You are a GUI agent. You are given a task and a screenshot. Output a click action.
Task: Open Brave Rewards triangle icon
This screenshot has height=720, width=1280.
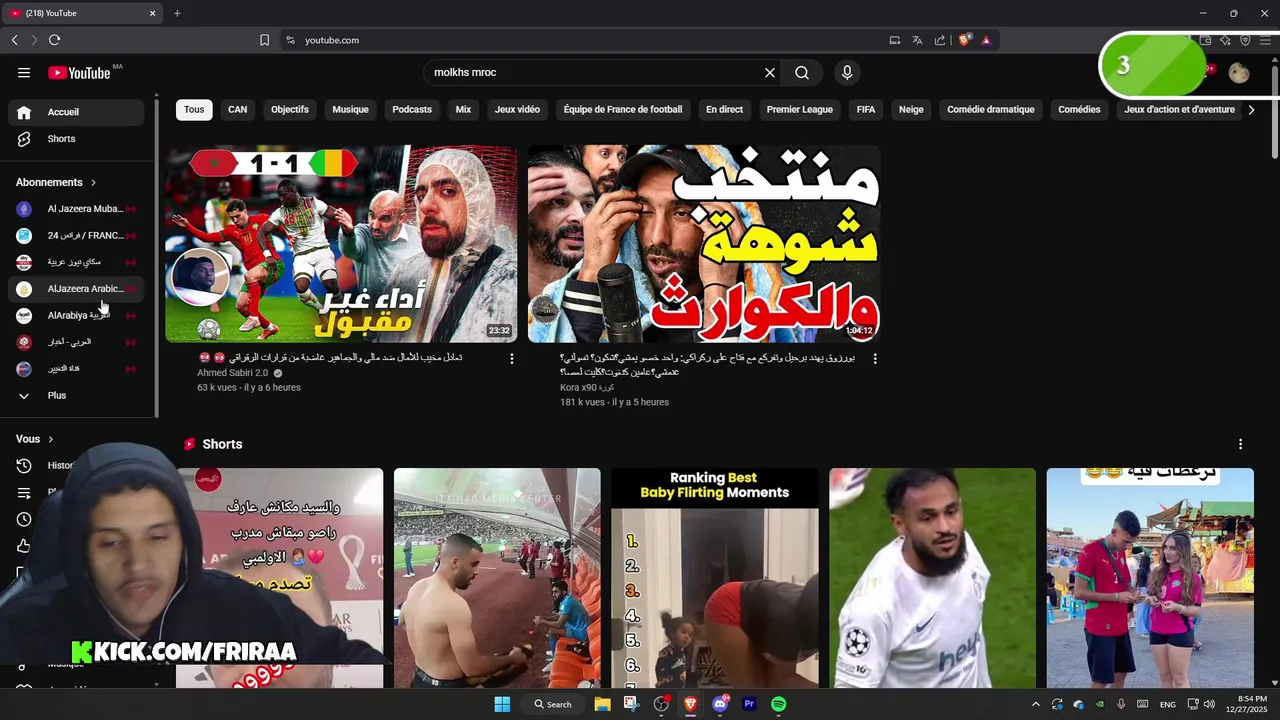(x=986, y=40)
